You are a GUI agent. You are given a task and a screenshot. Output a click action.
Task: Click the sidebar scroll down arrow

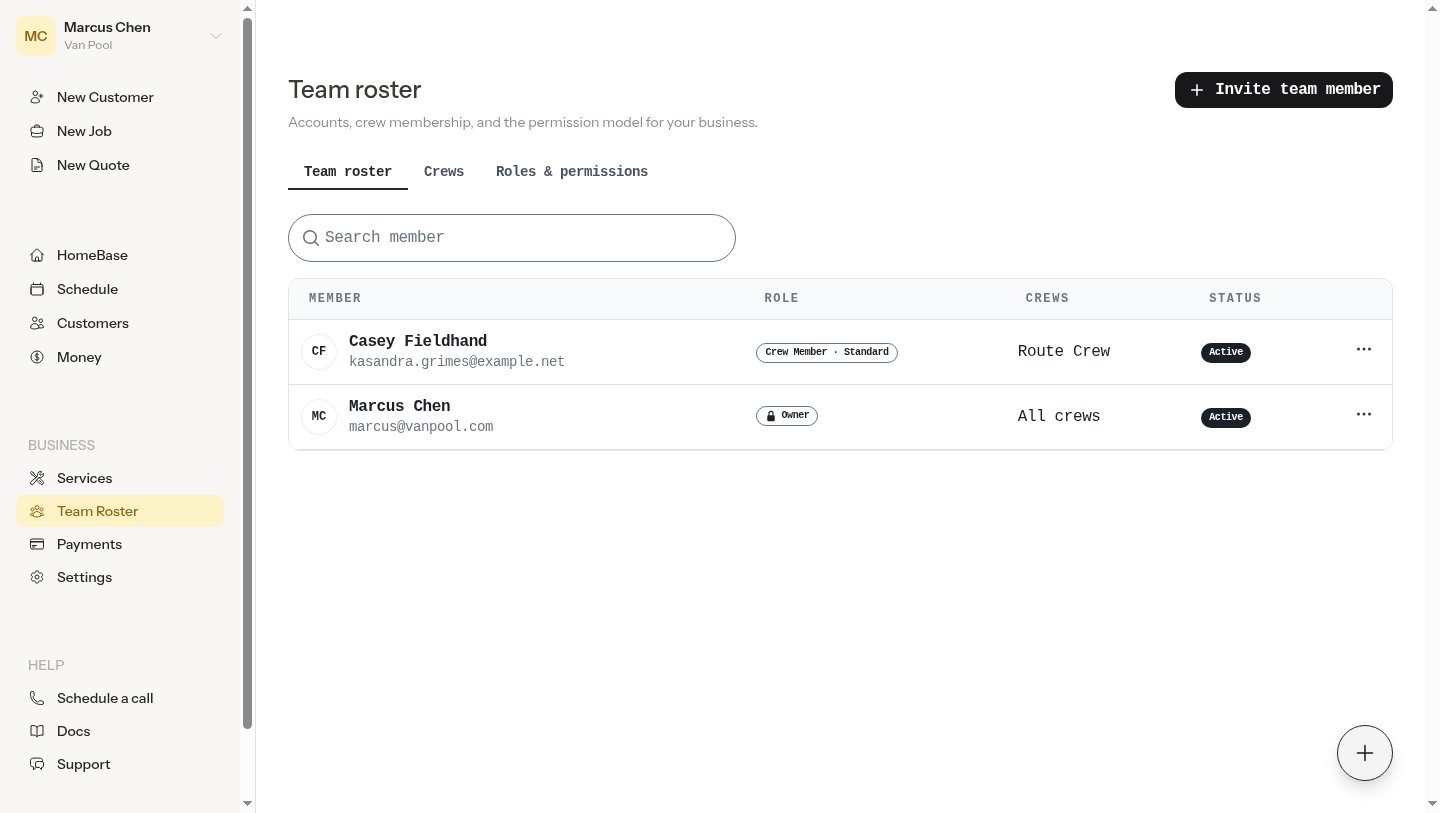(x=248, y=804)
